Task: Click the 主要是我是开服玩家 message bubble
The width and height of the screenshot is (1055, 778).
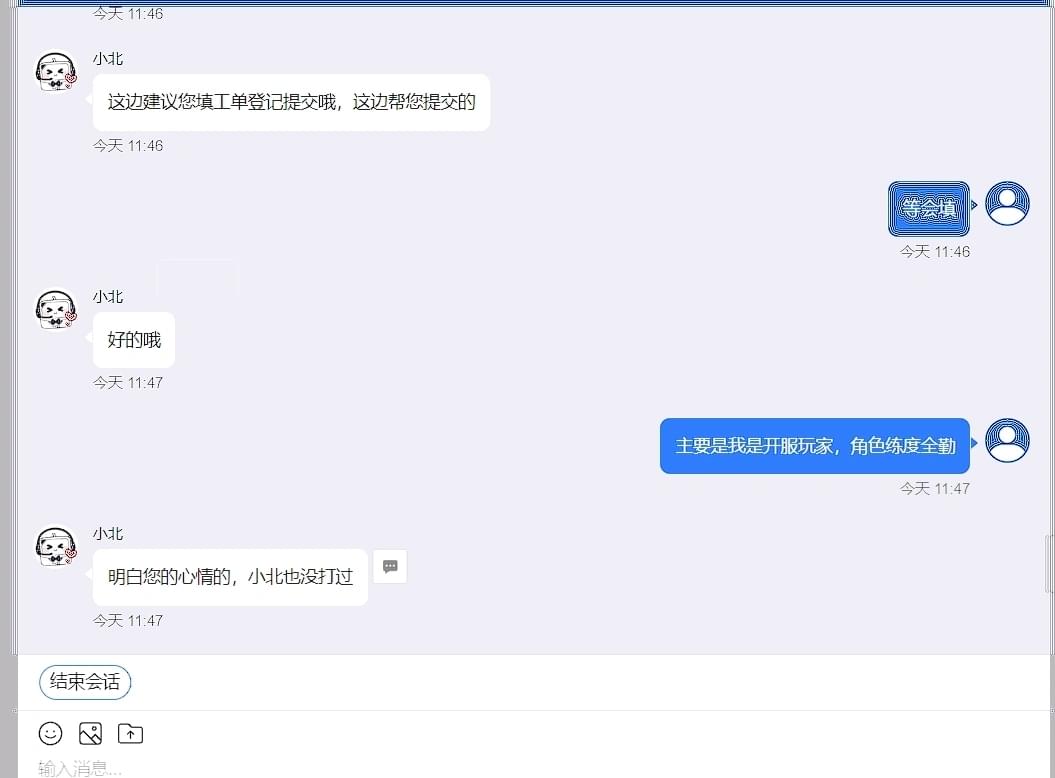Action: (x=815, y=446)
